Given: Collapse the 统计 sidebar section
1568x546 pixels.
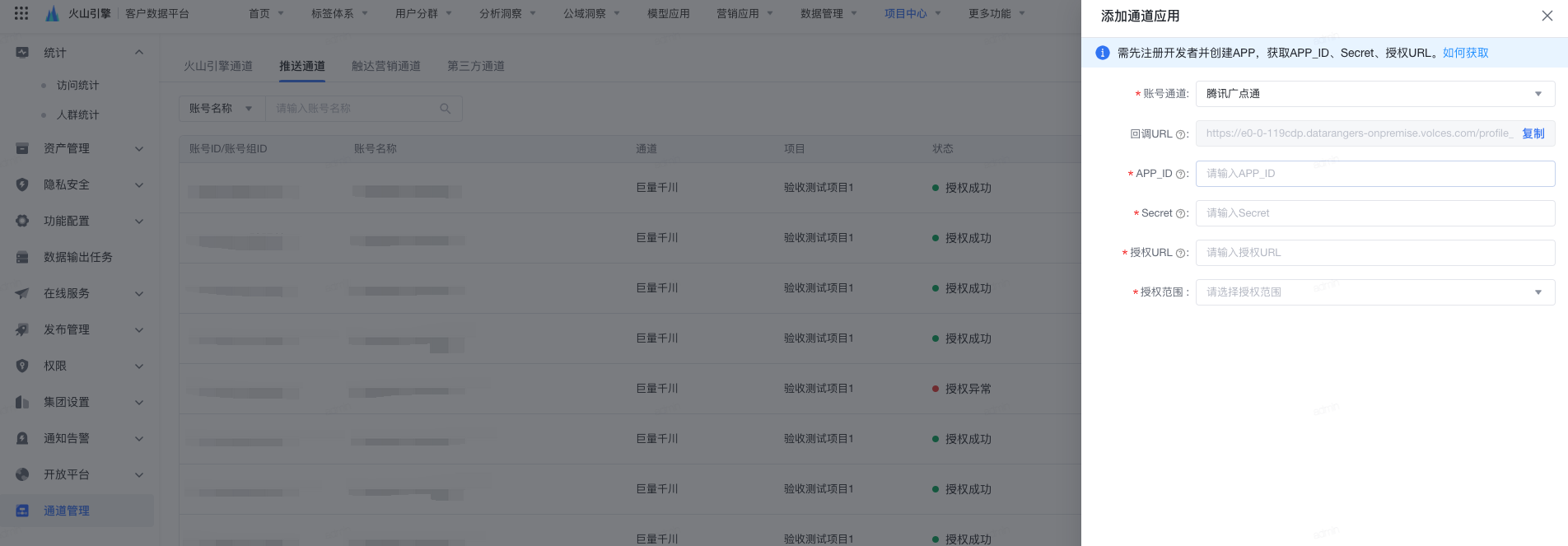Looking at the screenshot, I should pyautogui.click(x=139, y=53).
